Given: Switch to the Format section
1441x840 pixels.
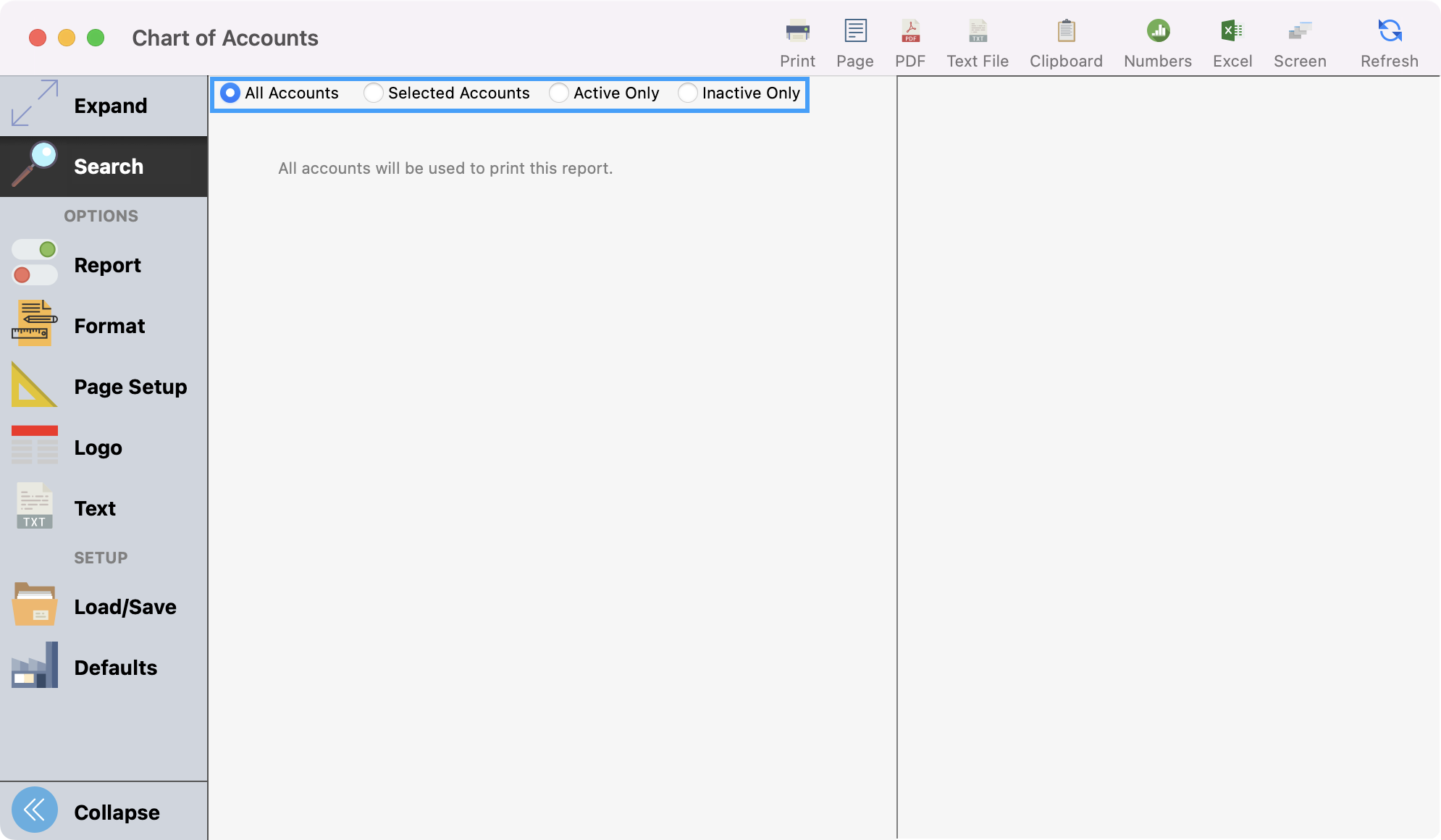Looking at the screenshot, I should [x=104, y=326].
